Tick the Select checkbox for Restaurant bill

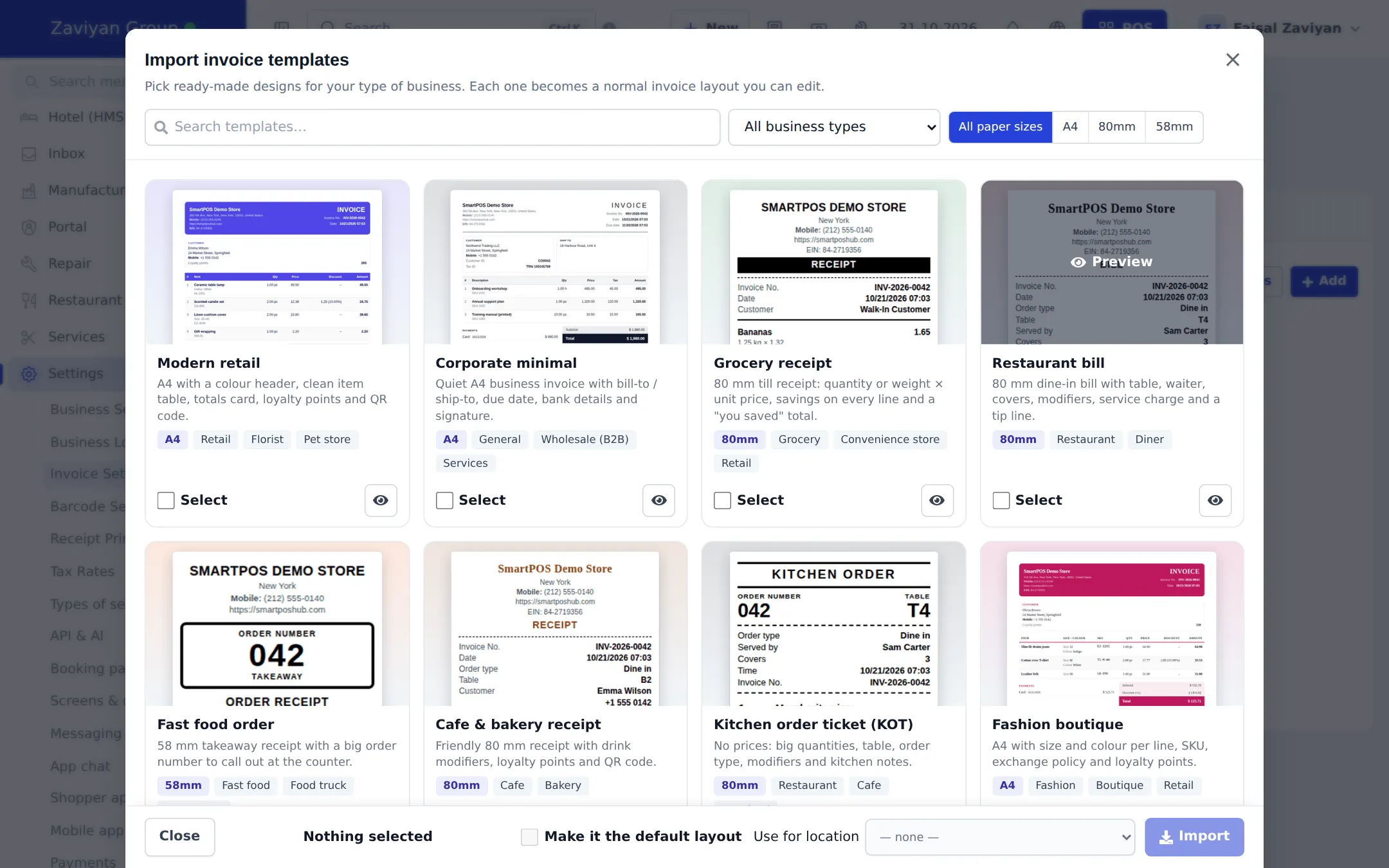pyautogui.click(x=1001, y=500)
